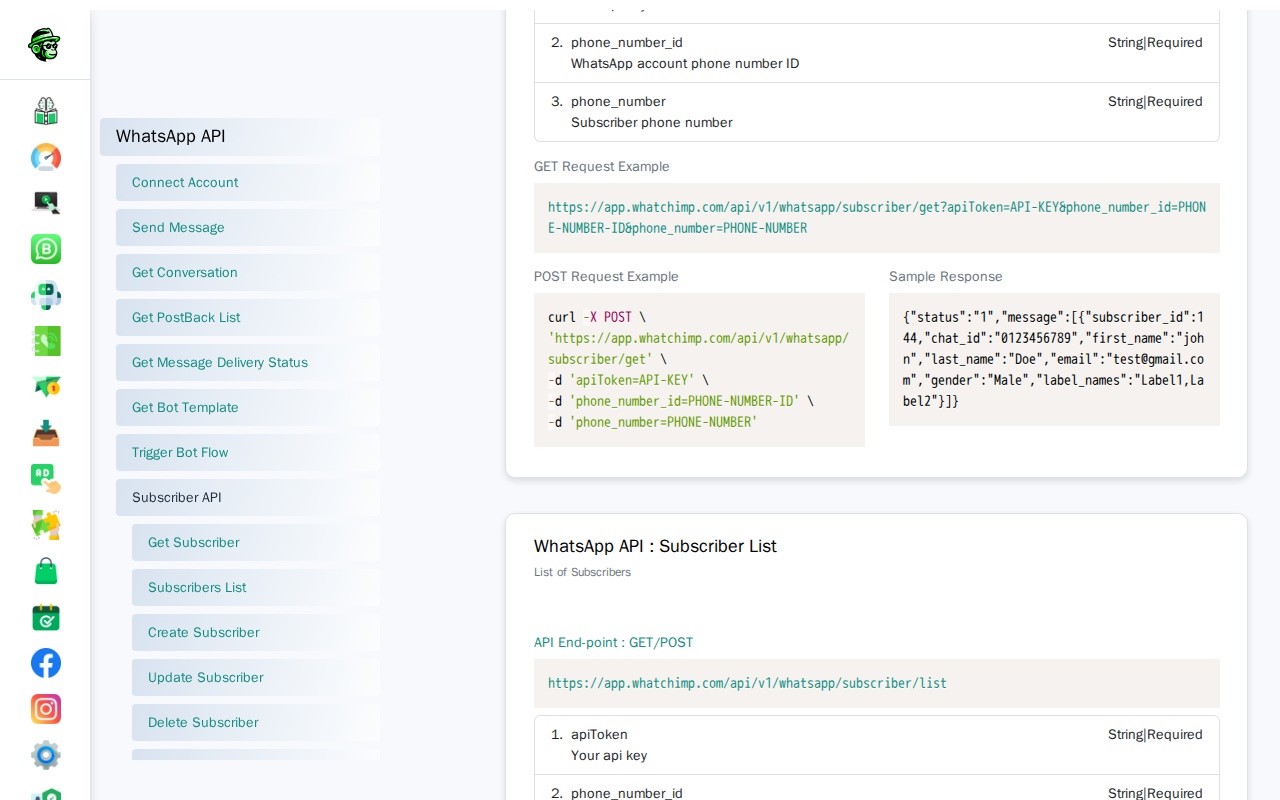
Task: Collapse the Subscriber API submenu
Action: tap(248, 498)
